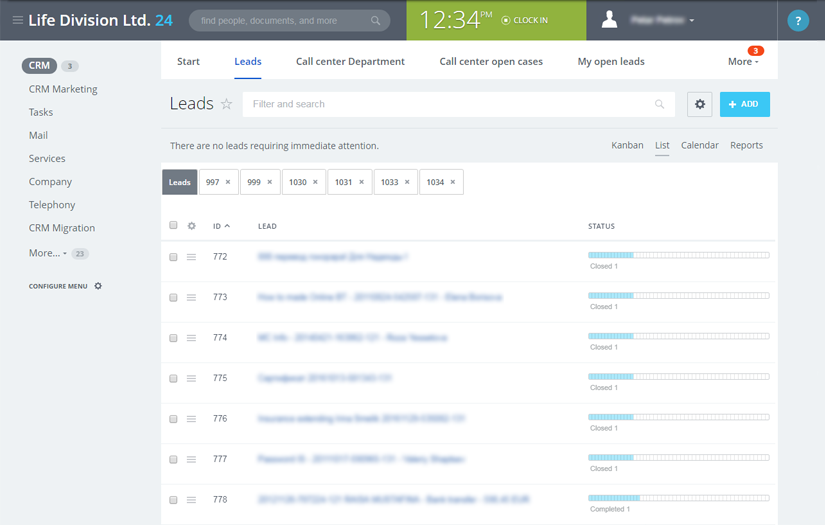Screen dimensions: 825x525
Task: Open My open leads tab
Action: [x=611, y=62]
